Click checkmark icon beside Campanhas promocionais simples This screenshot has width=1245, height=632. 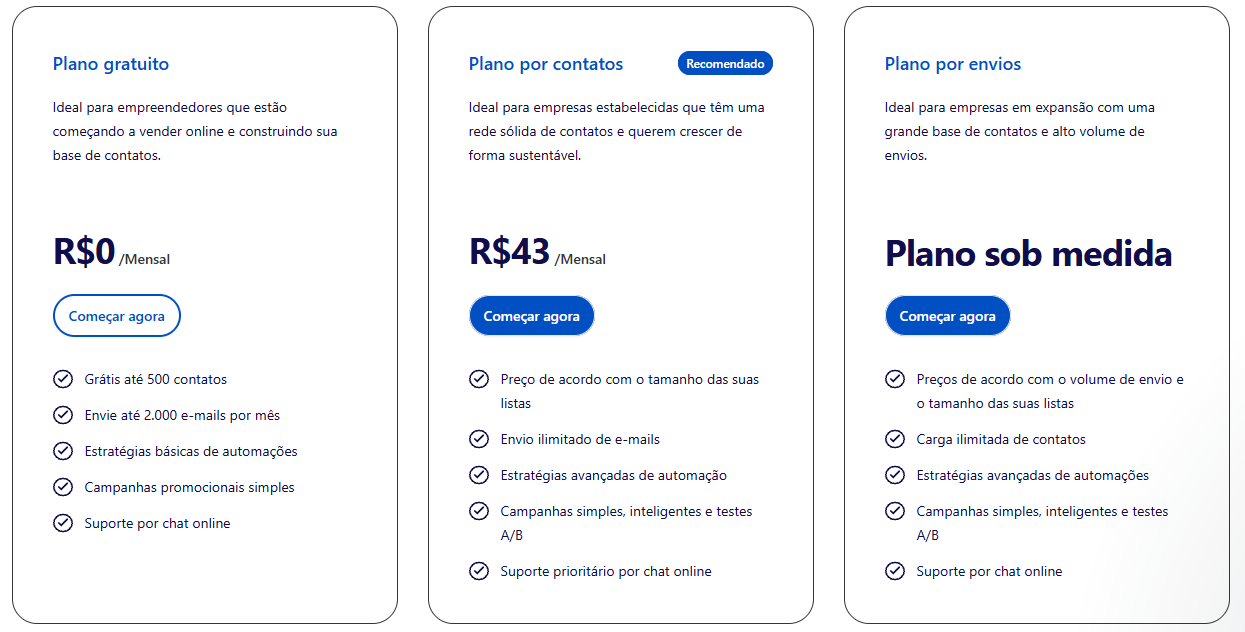point(63,487)
